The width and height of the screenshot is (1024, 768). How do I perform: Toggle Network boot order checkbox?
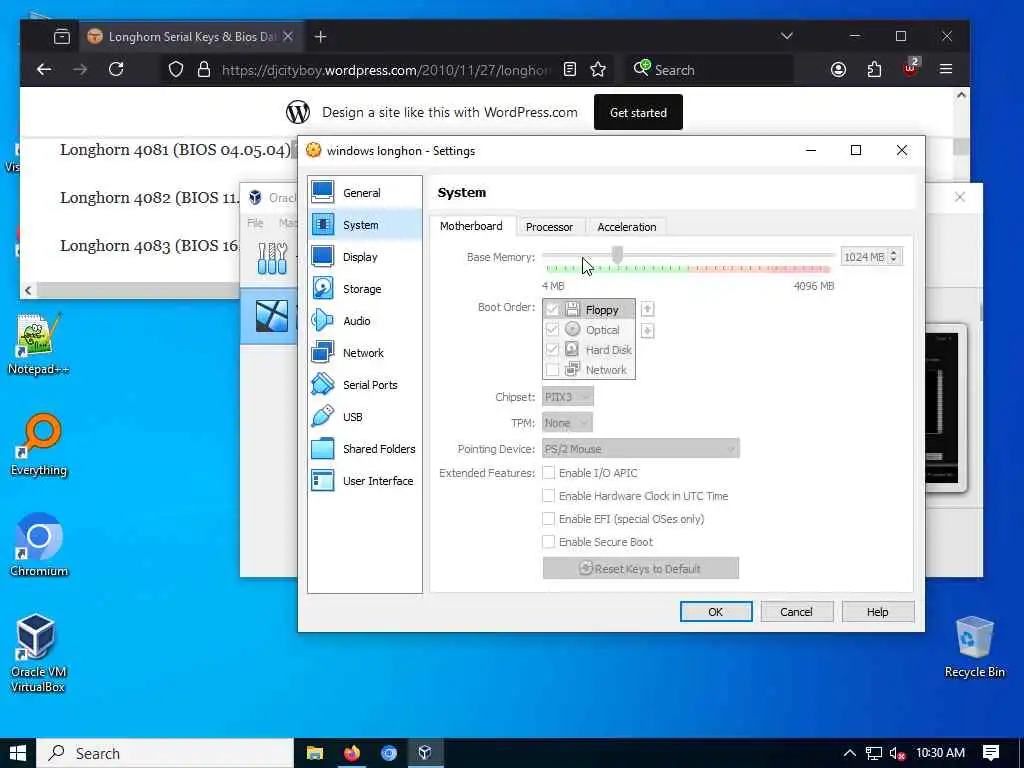point(552,370)
